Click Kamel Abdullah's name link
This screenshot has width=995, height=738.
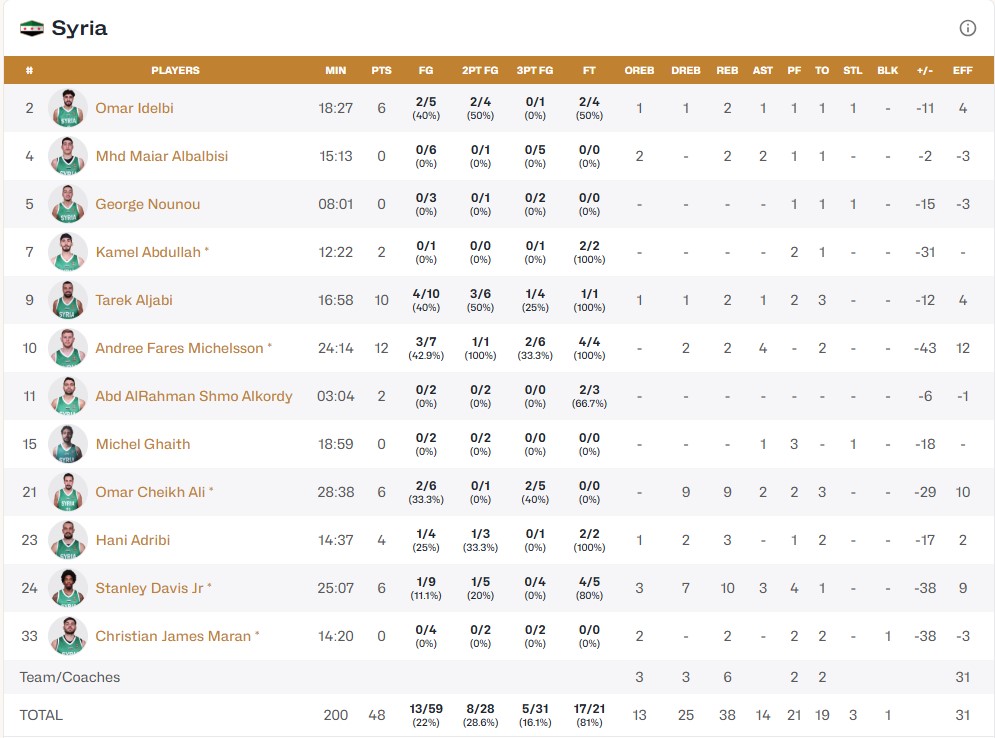[x=148, y=252]
